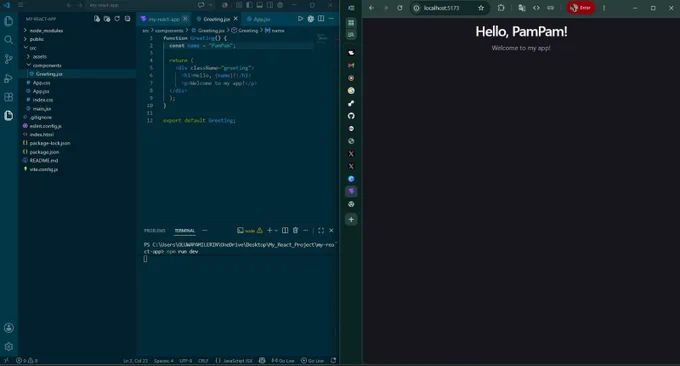This screenshot has height=366, width=680.
Task: Open the browser three-dot menu
Action: click(604, 8)
